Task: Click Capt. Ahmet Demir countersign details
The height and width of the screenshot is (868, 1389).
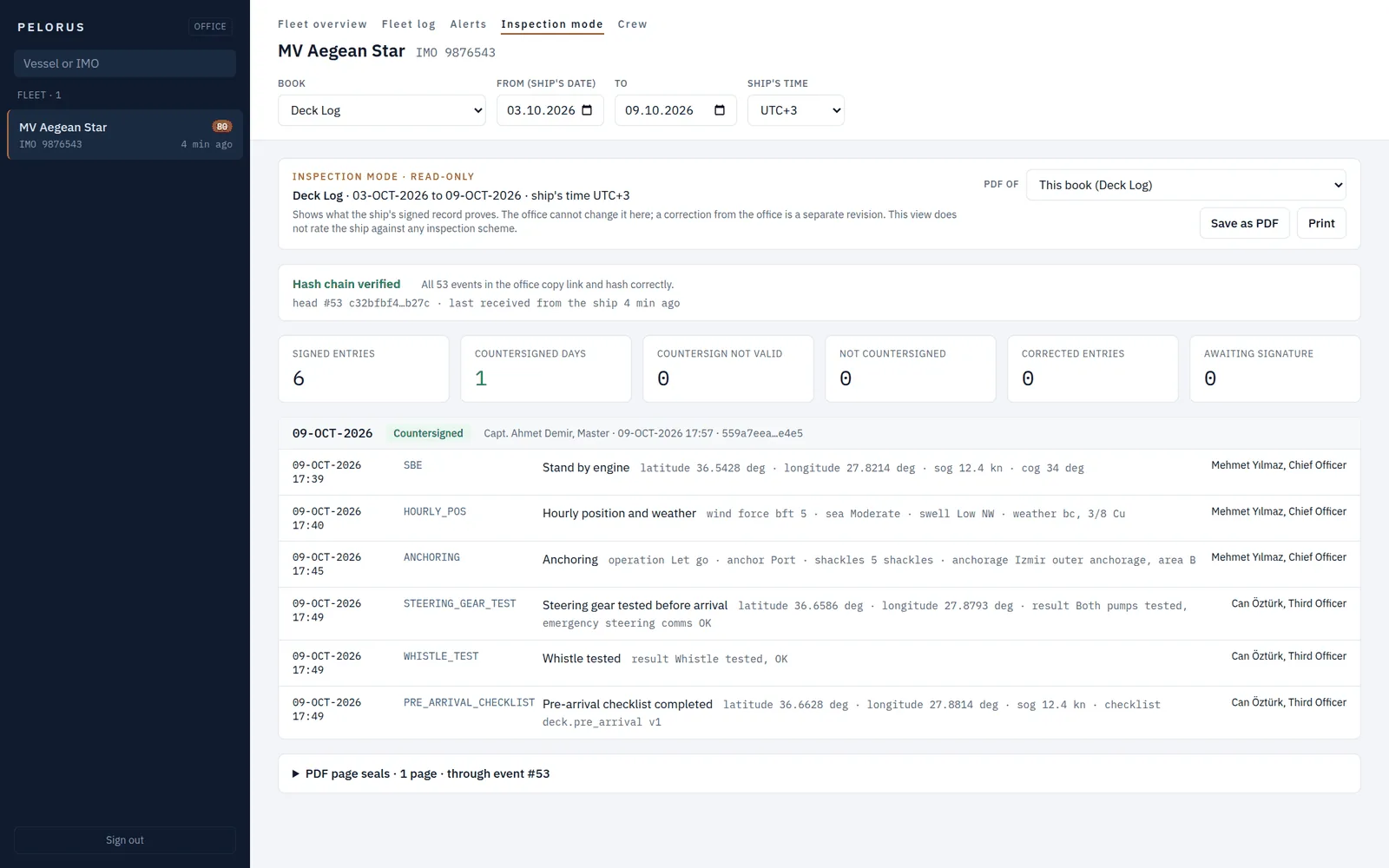Action: coord(643,433)
